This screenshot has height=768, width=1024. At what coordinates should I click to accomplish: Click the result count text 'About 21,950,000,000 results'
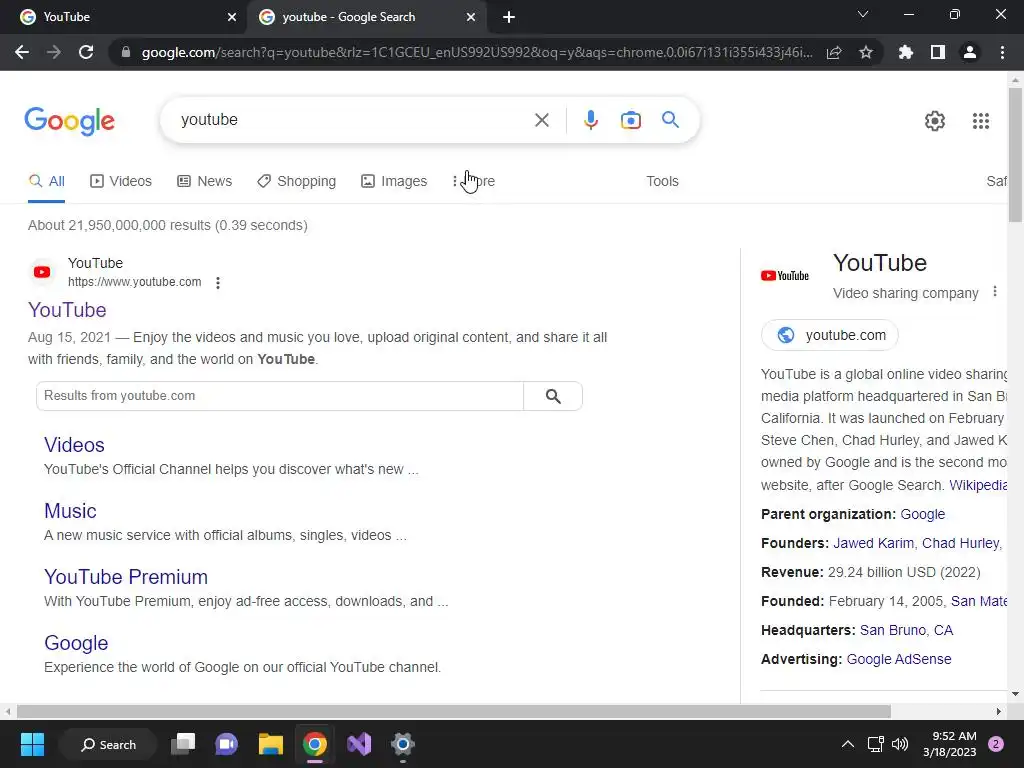(120, 225)
